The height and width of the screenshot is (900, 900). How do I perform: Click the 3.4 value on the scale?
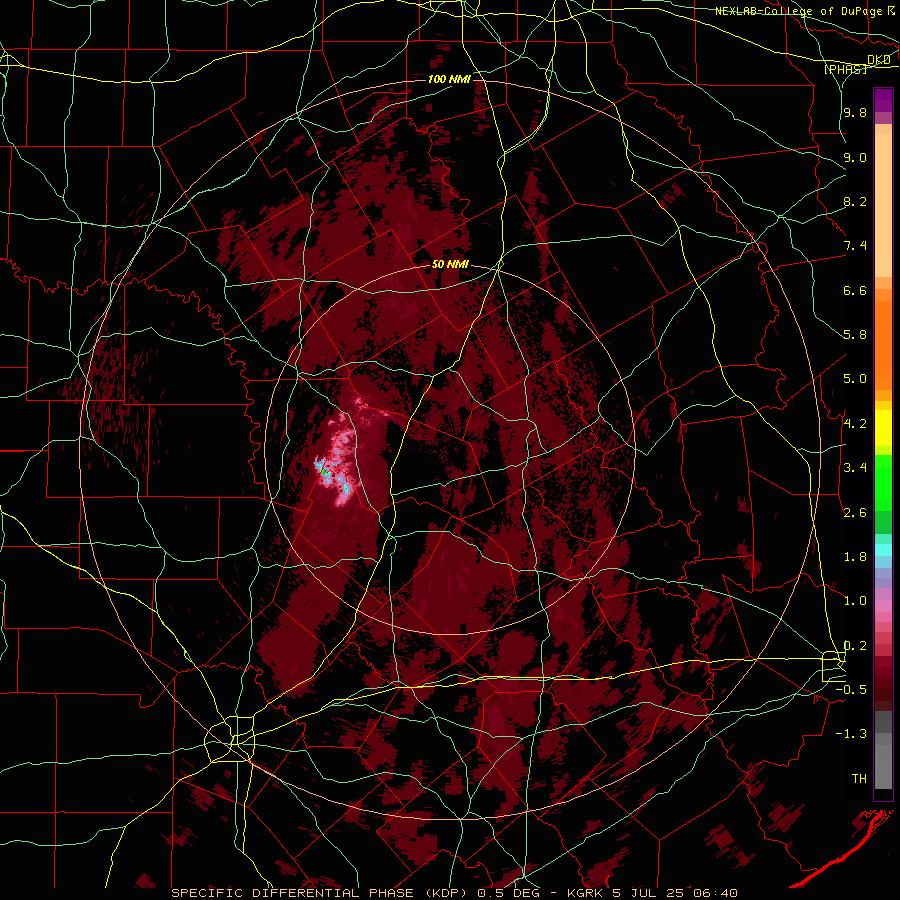pos(855,468)
